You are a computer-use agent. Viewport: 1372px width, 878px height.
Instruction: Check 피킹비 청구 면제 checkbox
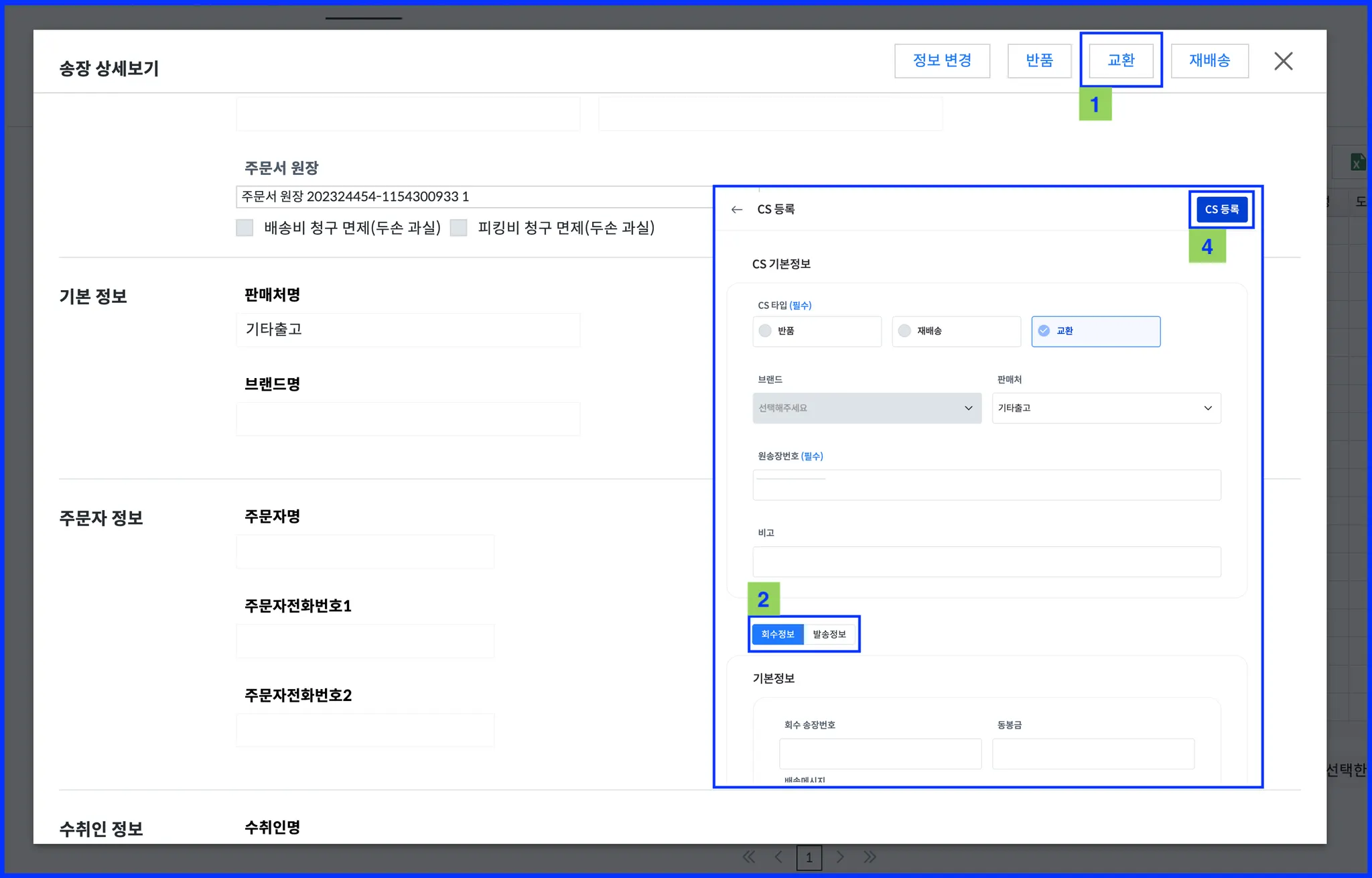pos(458,228)
